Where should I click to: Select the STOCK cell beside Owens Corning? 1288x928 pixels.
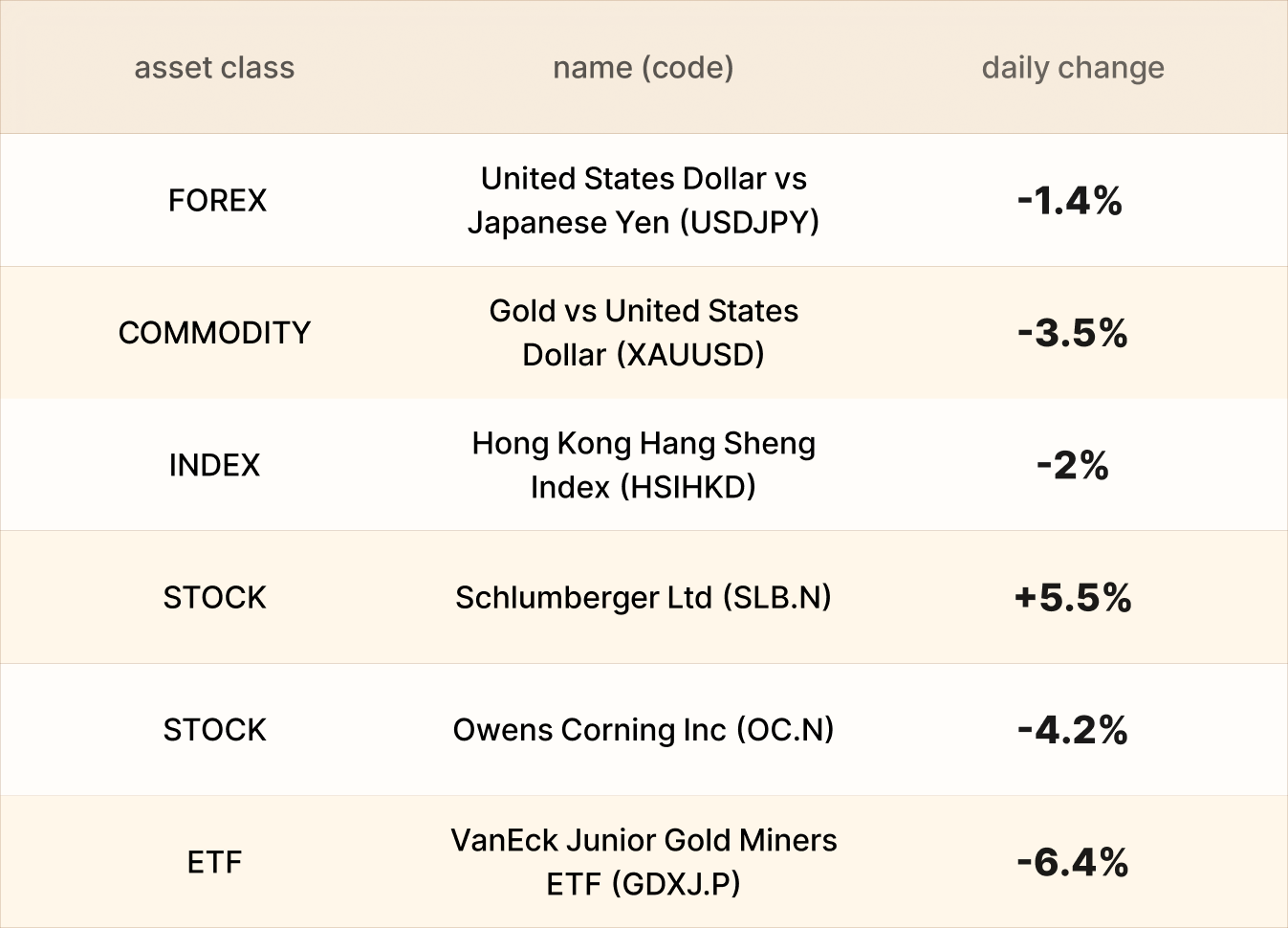point(214,730)
